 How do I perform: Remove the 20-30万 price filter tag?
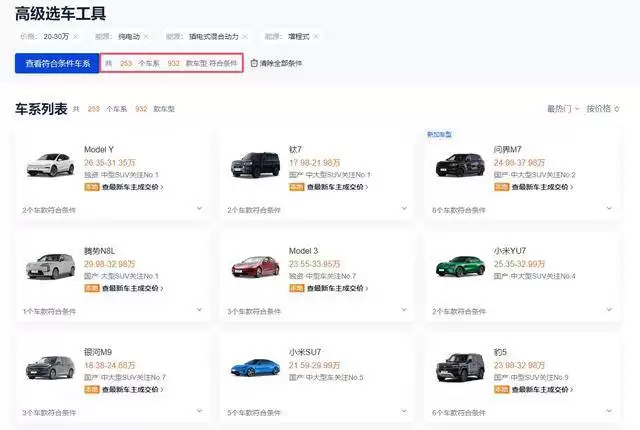[78, 37]
